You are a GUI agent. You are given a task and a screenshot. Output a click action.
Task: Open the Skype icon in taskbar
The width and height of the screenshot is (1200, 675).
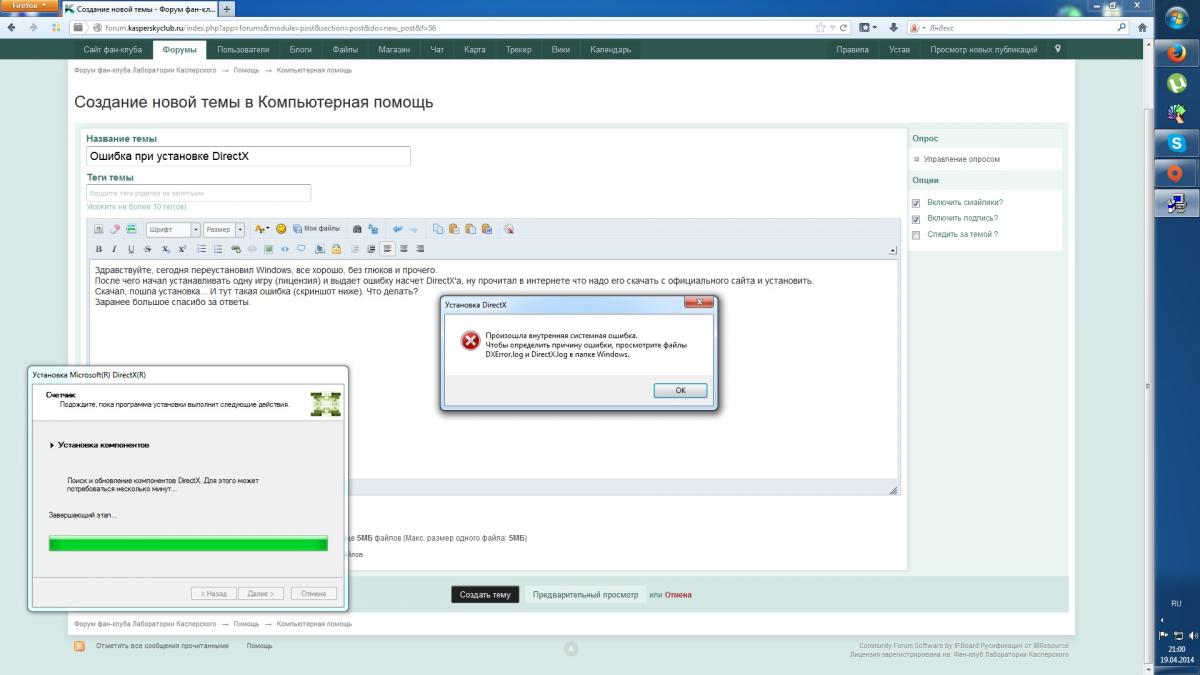point(1176,144)
